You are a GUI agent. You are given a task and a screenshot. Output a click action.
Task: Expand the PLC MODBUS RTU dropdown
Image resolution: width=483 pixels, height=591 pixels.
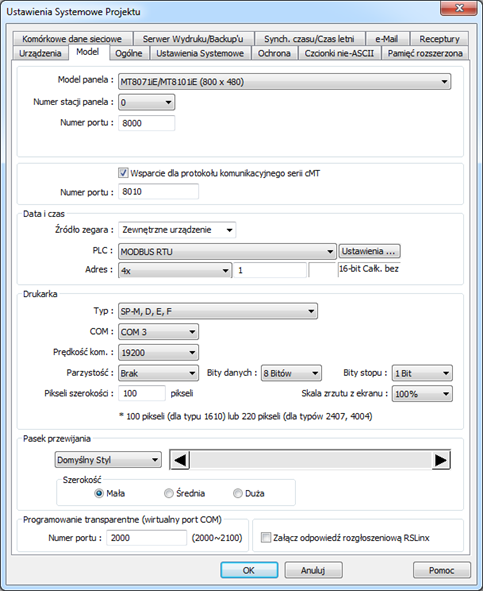(227, 251)
